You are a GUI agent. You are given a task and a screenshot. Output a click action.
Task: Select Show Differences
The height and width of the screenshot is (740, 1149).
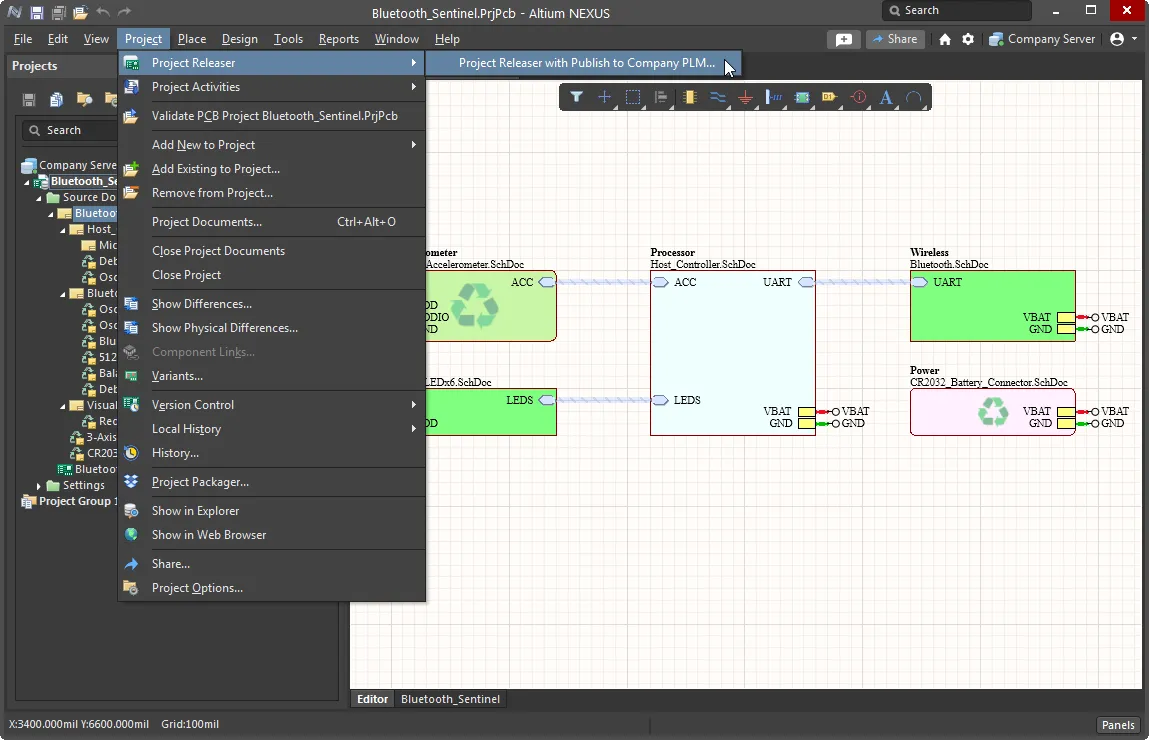(x=272, y=304)
